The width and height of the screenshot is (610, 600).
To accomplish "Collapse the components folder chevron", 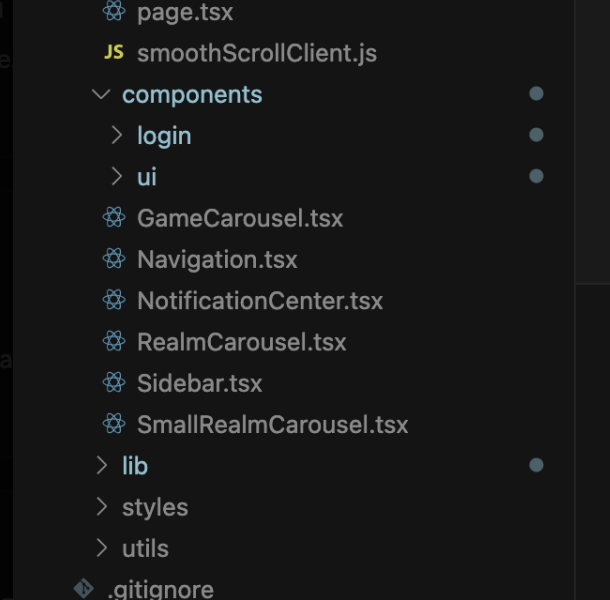I will point(101,94).
